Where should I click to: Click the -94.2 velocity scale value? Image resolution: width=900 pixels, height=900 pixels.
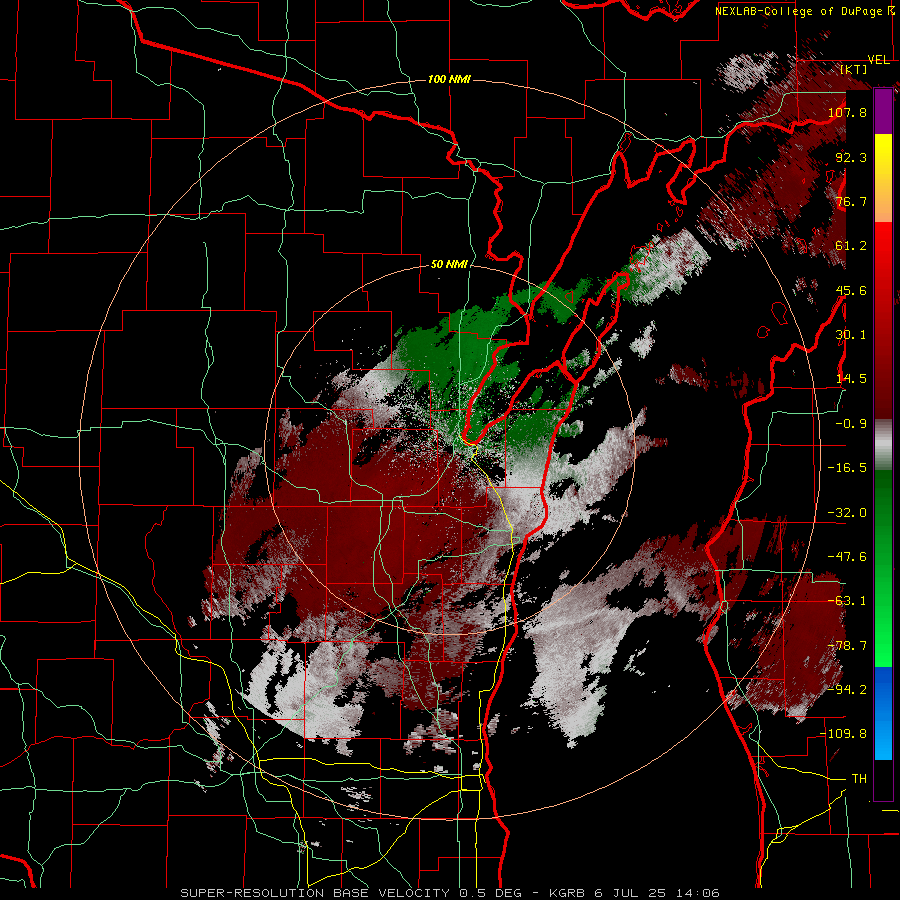pyautogui.click(x=847, y=689)
